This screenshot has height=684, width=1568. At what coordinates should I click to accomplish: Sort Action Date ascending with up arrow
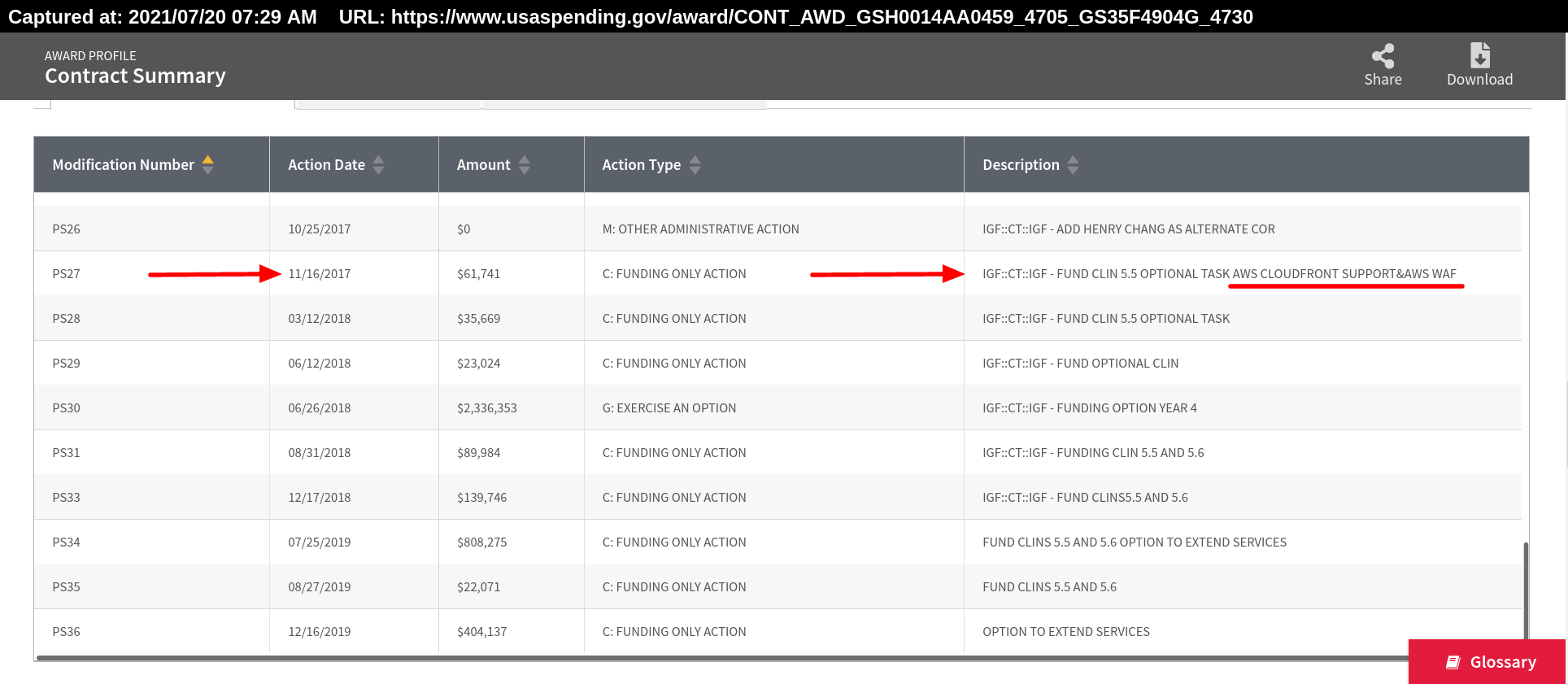pos(378,159)
